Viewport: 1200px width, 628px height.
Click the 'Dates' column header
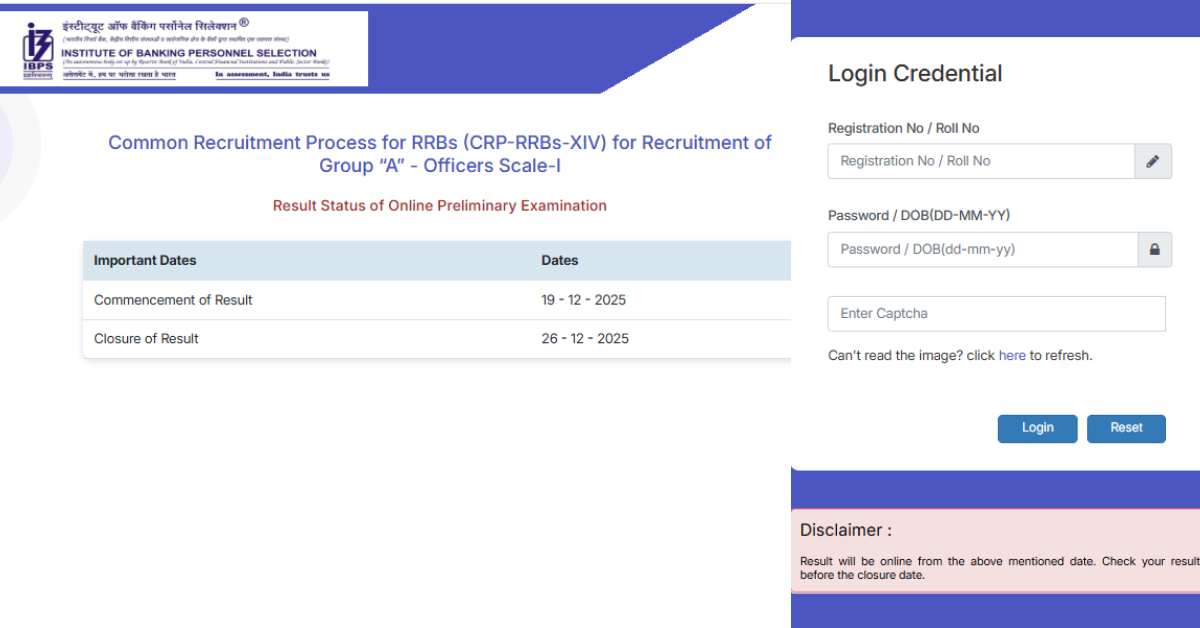[558, 260]
